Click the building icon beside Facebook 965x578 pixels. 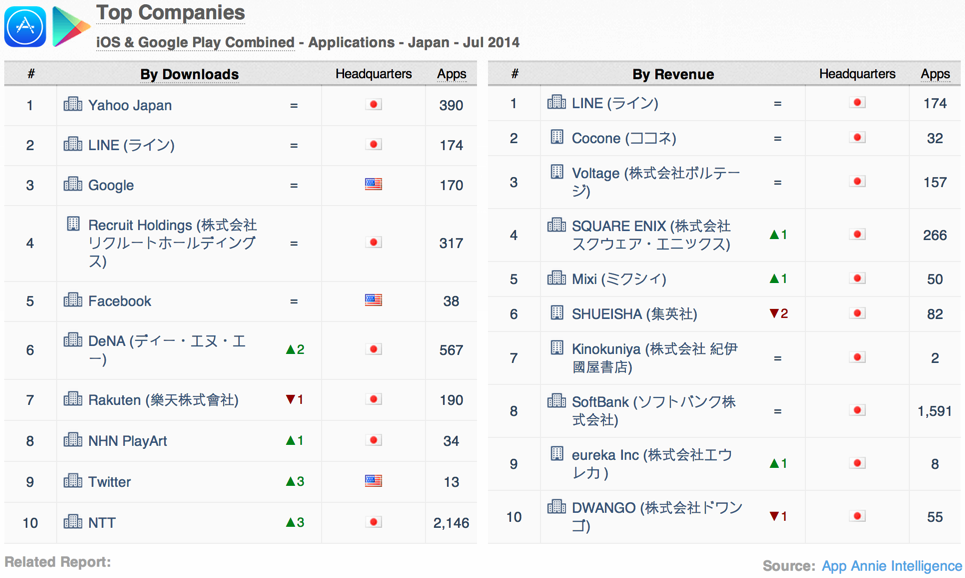pyautogui.click(x=73, y=300)
